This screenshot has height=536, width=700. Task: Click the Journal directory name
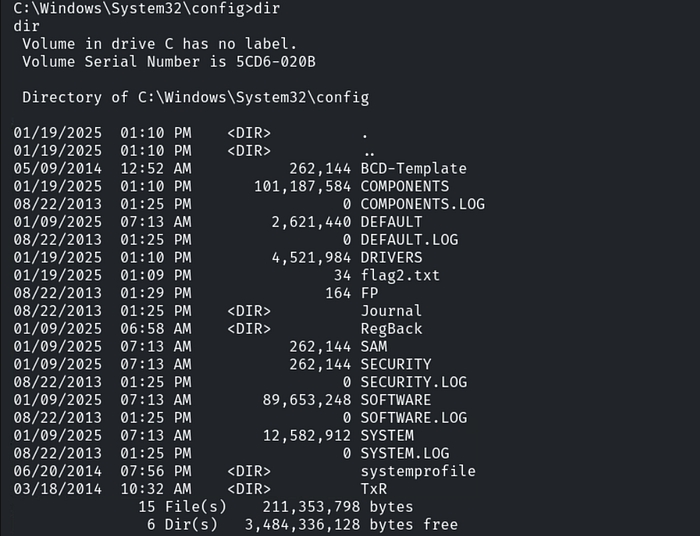(391, 311)
